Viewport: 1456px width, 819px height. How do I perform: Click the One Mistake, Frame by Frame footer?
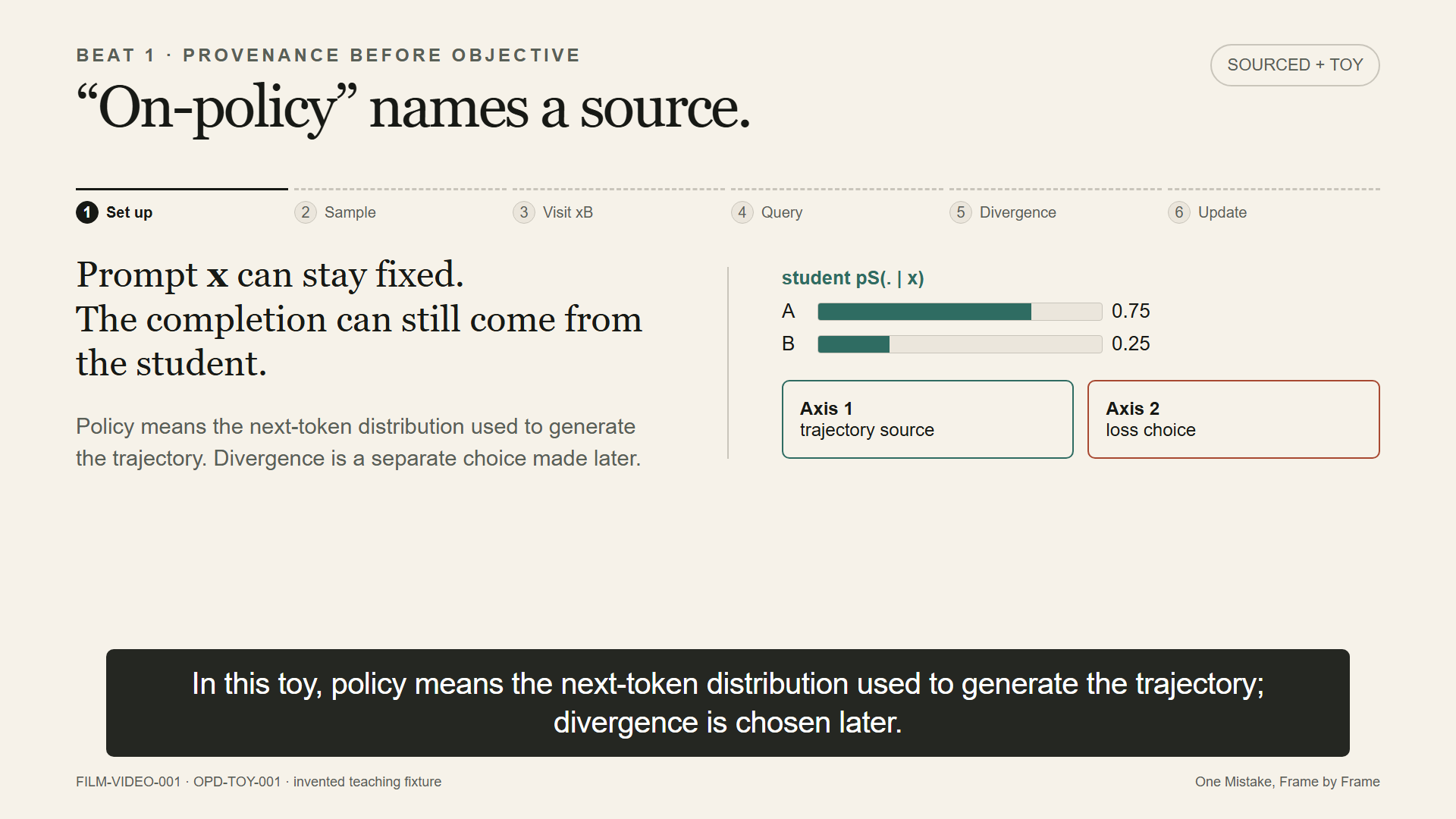point(1288,782)
